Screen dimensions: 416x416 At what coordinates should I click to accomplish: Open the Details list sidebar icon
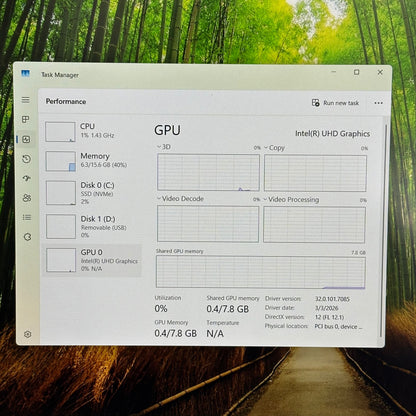tap(27, 218)
